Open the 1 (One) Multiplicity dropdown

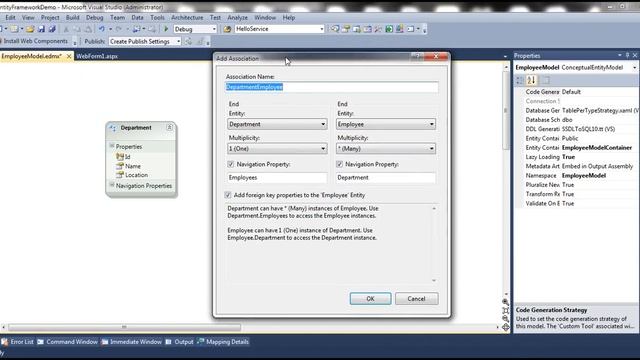(x=277, y=149)
